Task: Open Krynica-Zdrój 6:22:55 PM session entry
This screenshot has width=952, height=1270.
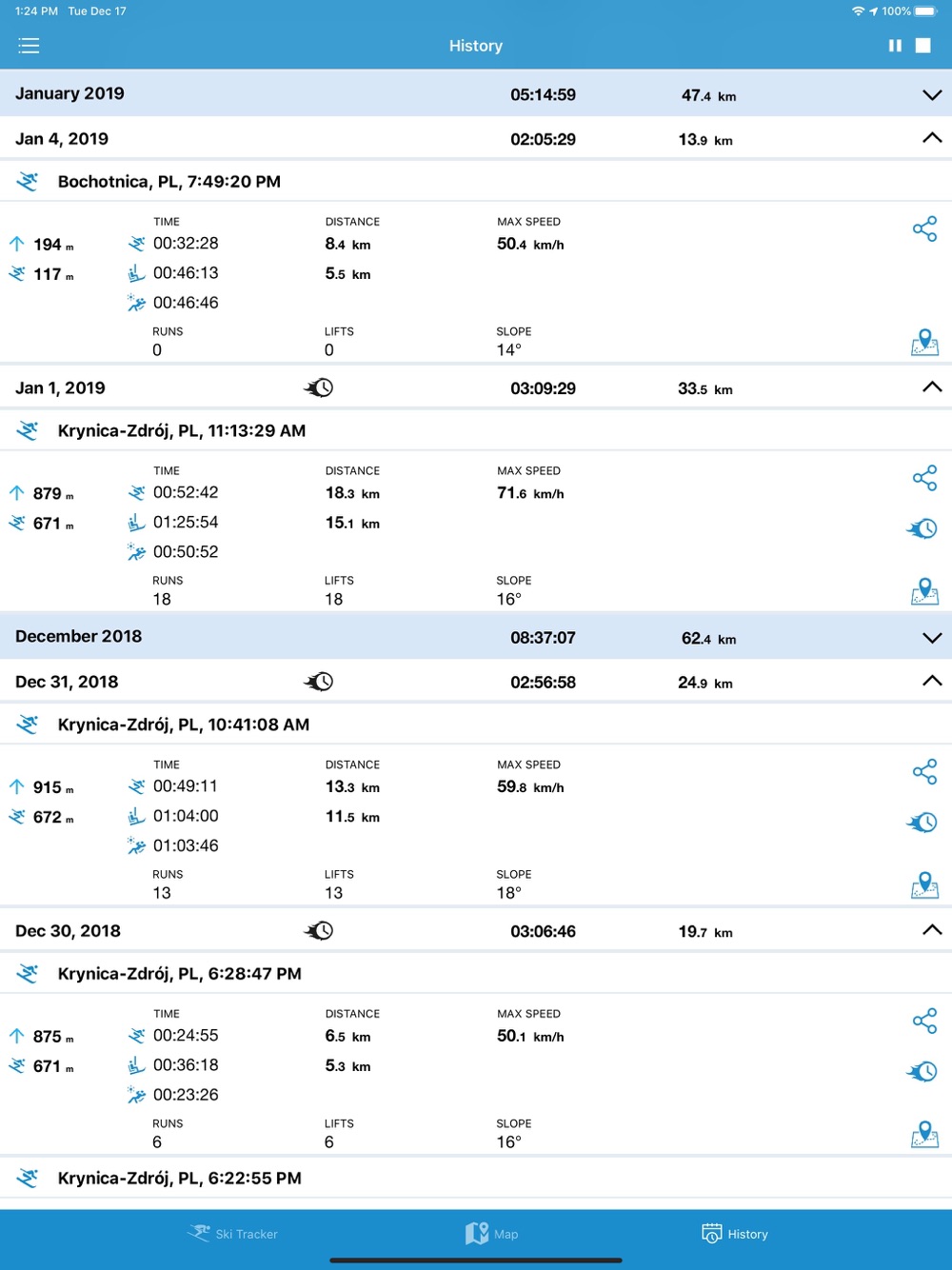Action: pyautogui.click(x=476, y=1179)
